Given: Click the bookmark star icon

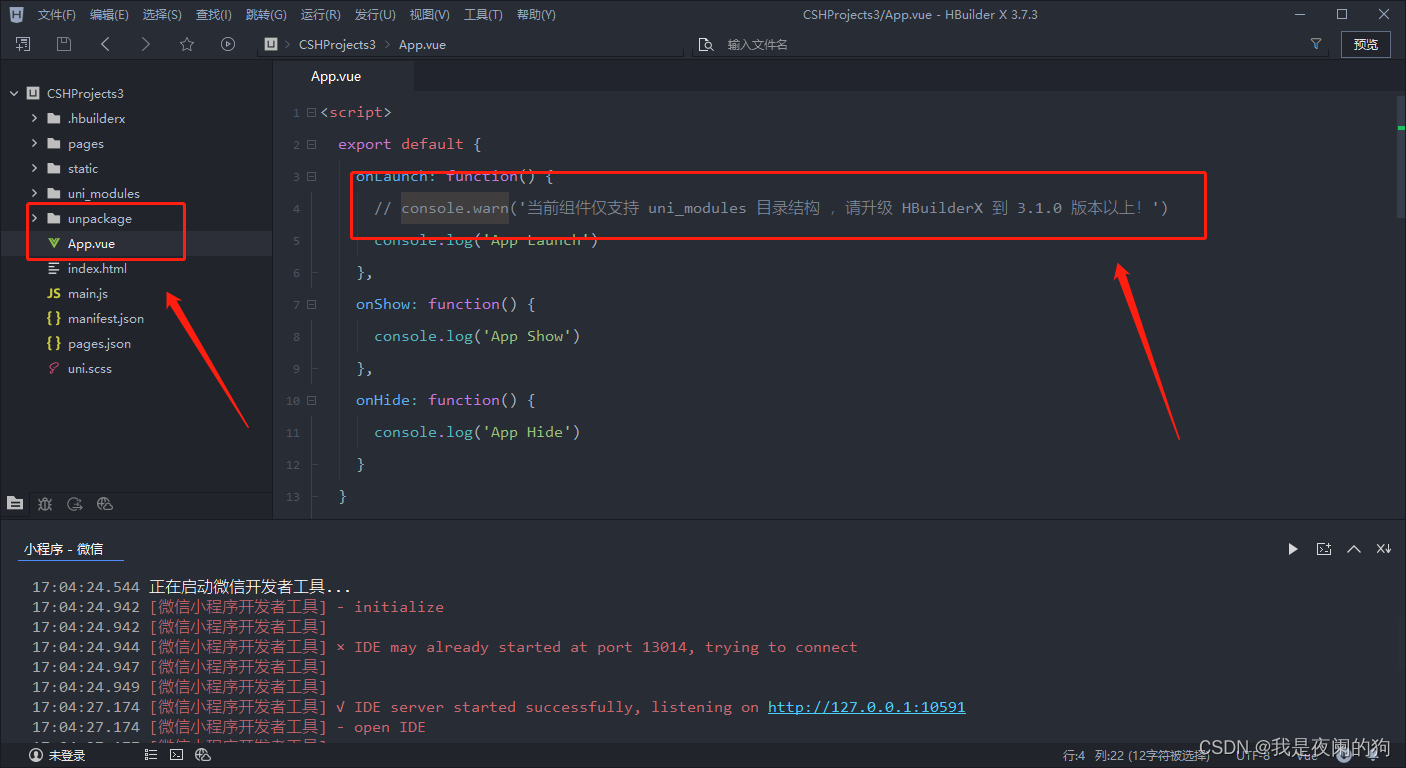Looking at the screenshot, I should point(187,44).
